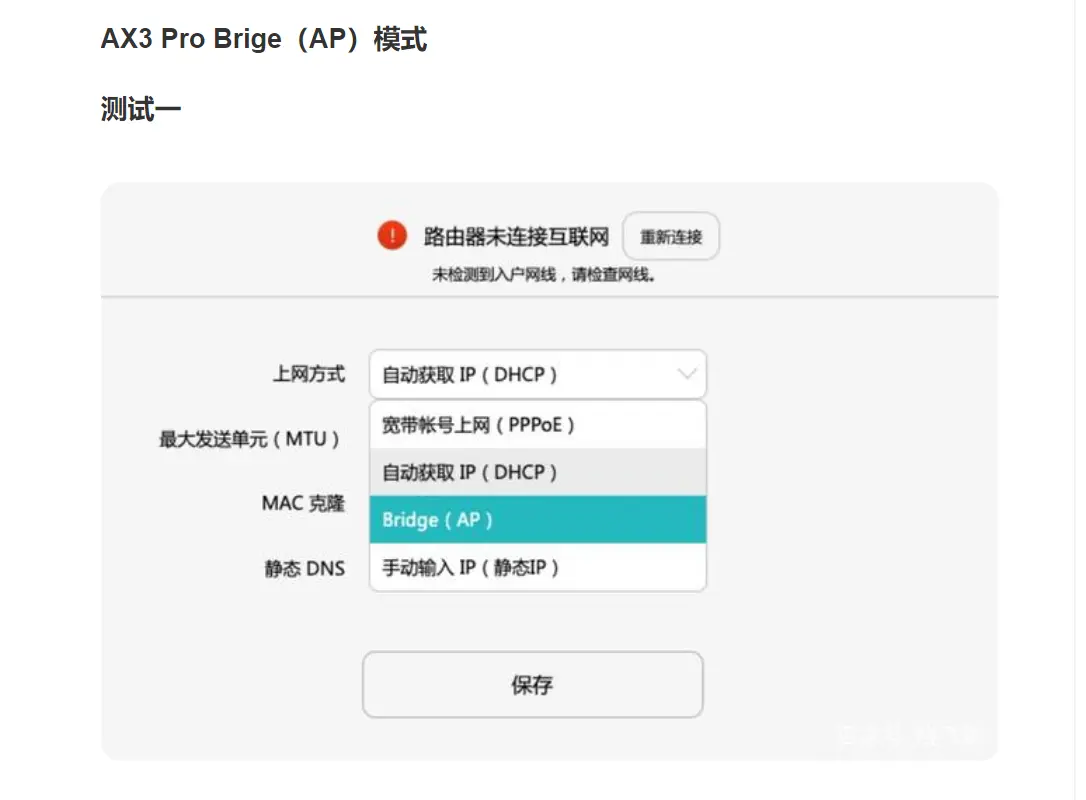Screen dimensions: 1086x800
Task: Click the 测试一 subheading
Action: [141, 109]
